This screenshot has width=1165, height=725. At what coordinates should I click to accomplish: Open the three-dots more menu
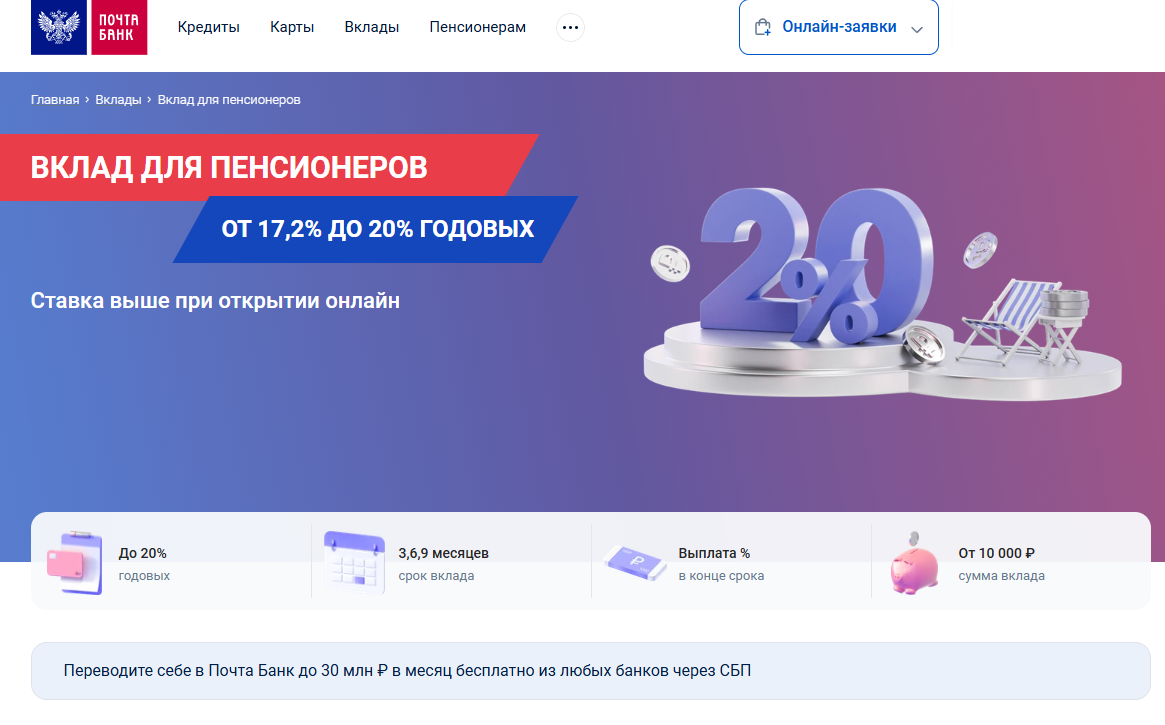point(570,27)
